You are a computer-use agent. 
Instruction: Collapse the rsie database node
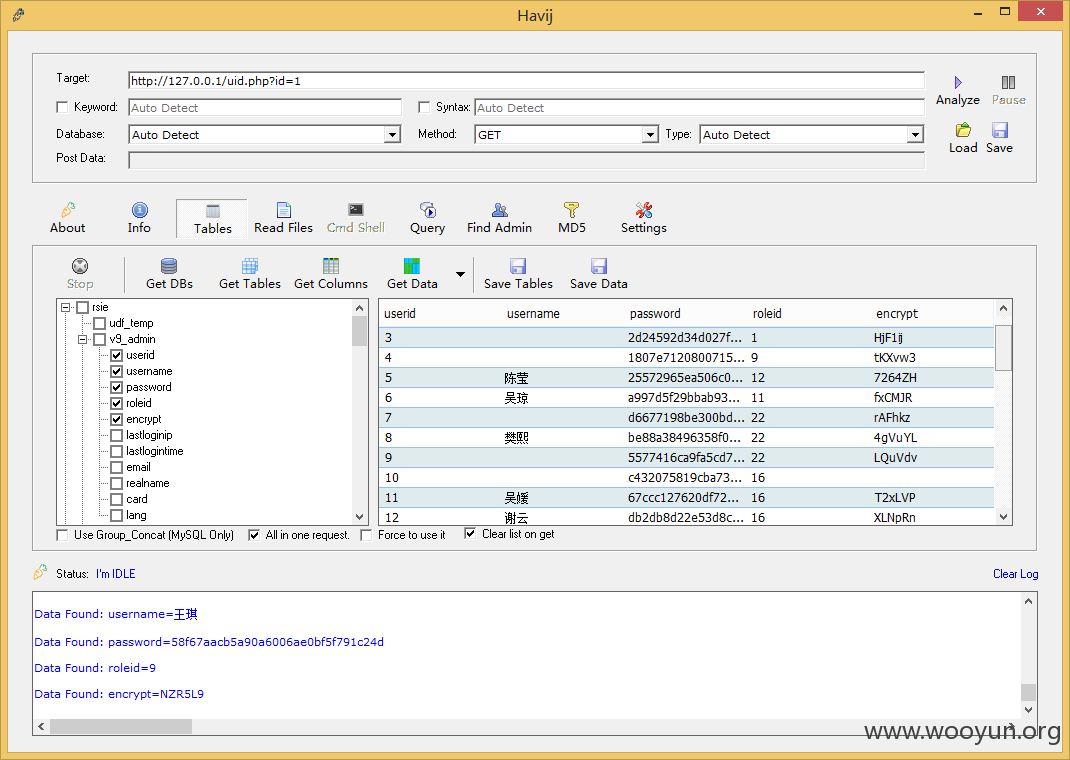tap(66, 308)
